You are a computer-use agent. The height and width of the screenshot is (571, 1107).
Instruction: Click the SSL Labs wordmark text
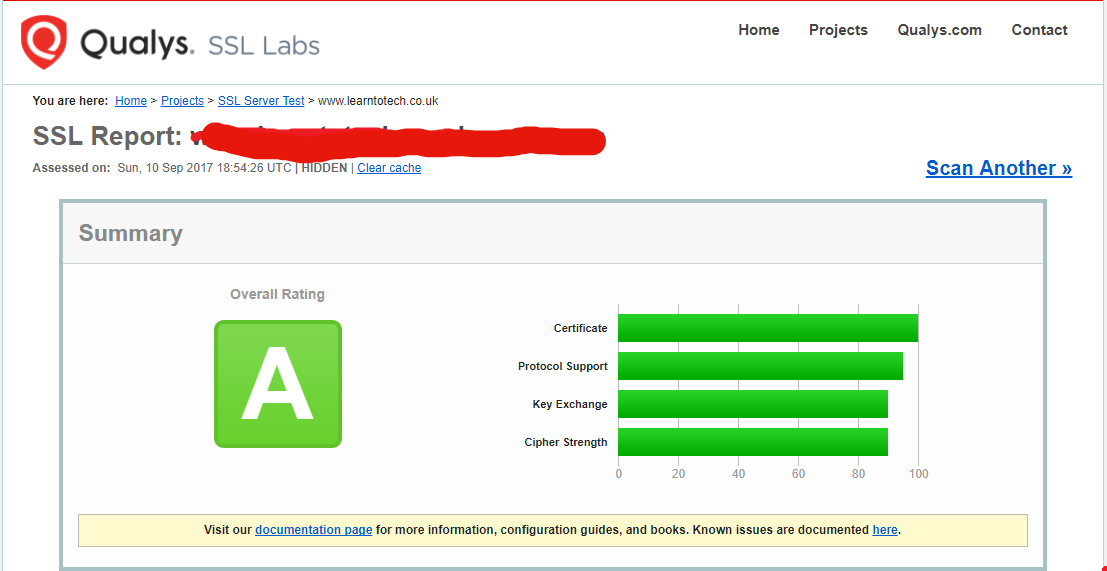click(x=264, y=46)
